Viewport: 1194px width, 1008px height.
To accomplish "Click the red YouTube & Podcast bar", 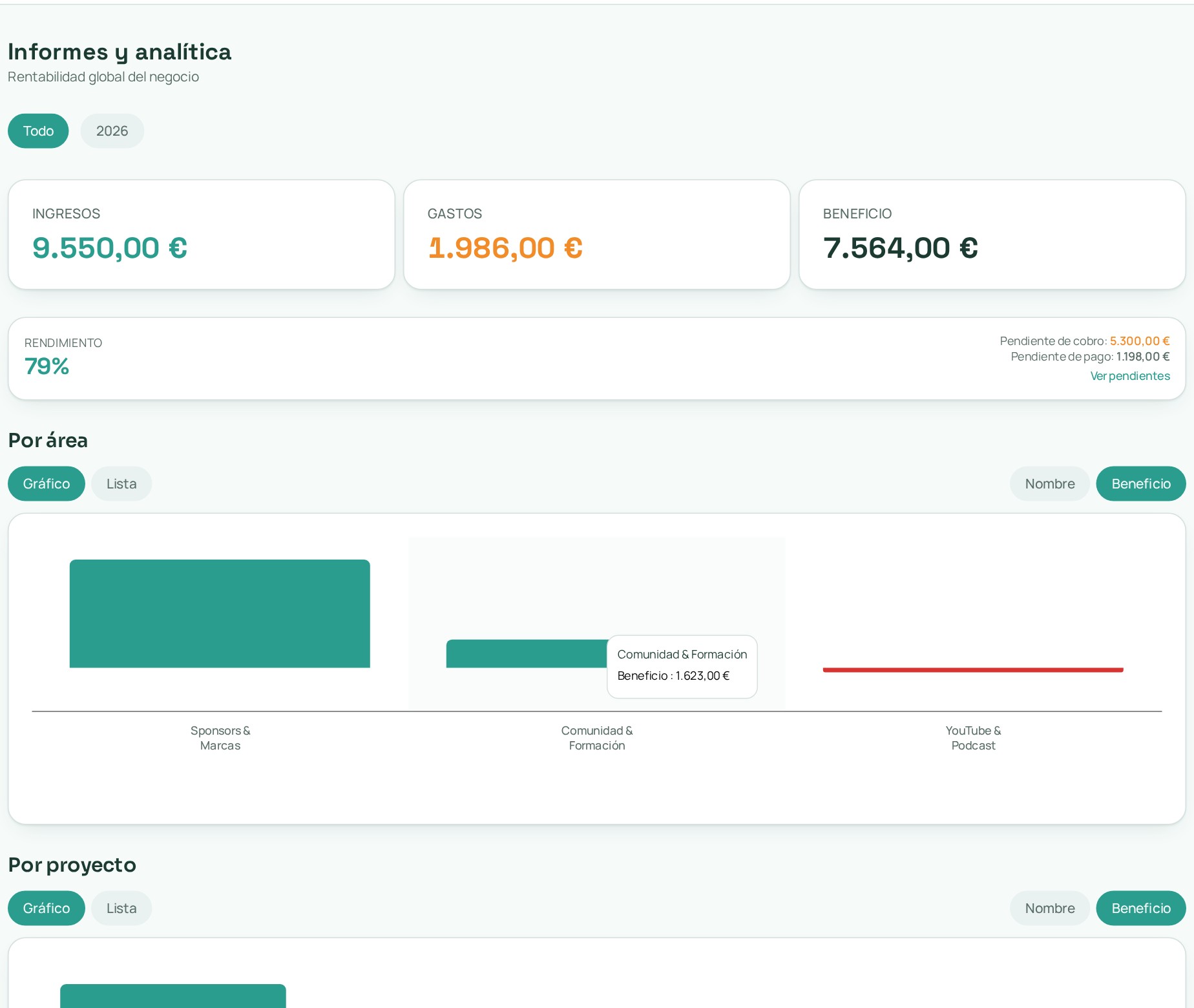I will tap(973, 670).
